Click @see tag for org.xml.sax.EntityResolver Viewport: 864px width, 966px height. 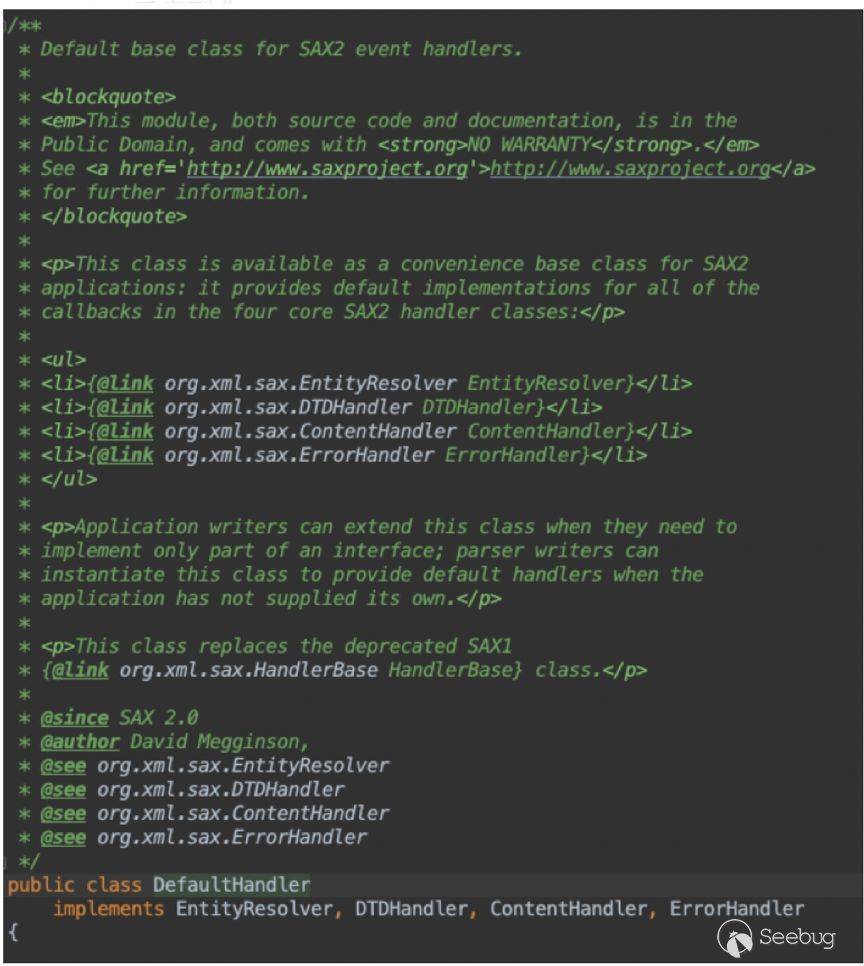63,765
